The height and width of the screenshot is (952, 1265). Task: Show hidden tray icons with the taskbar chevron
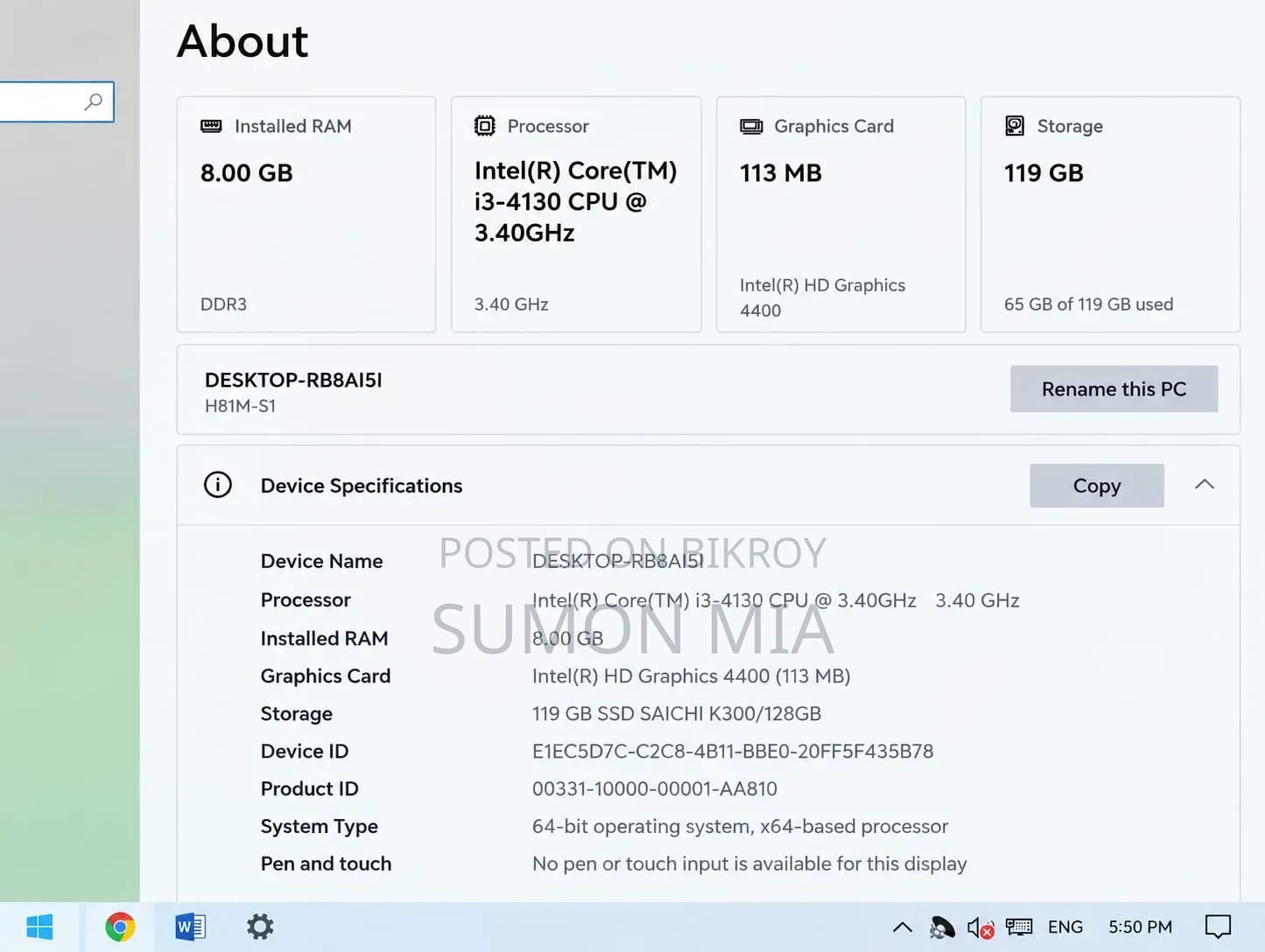pos(903,927)
